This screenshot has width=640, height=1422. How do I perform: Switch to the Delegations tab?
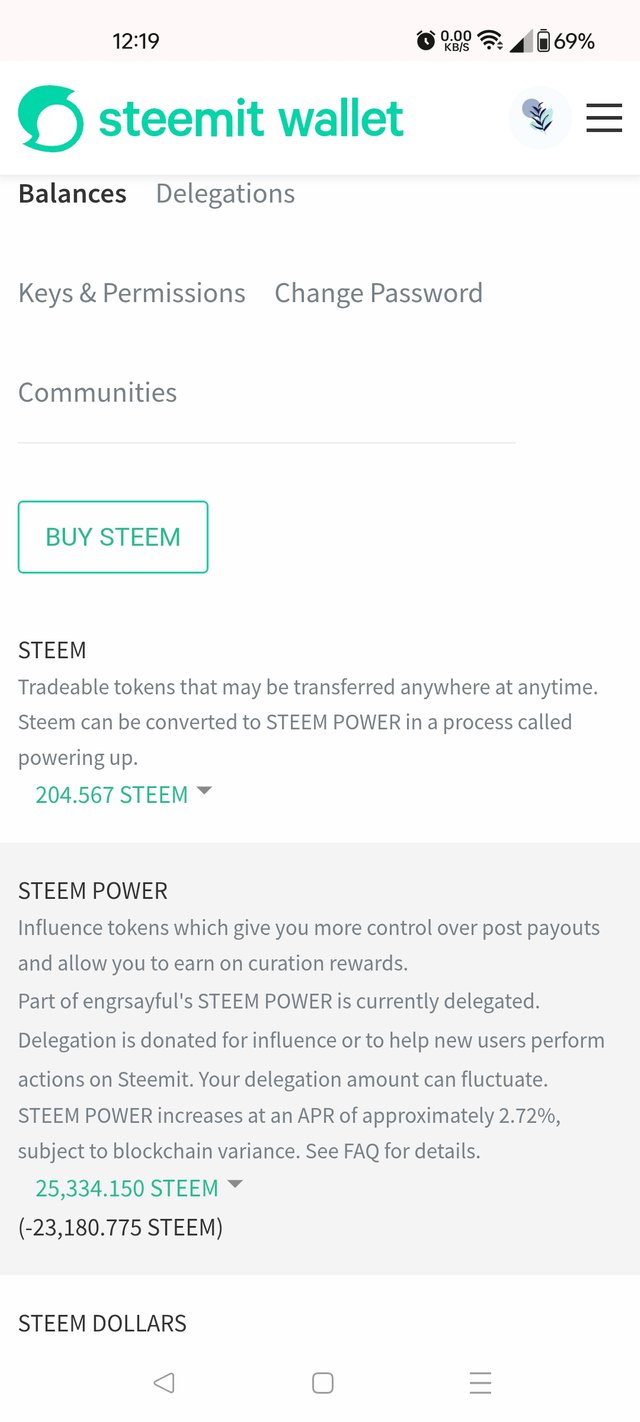click(225, 194)
